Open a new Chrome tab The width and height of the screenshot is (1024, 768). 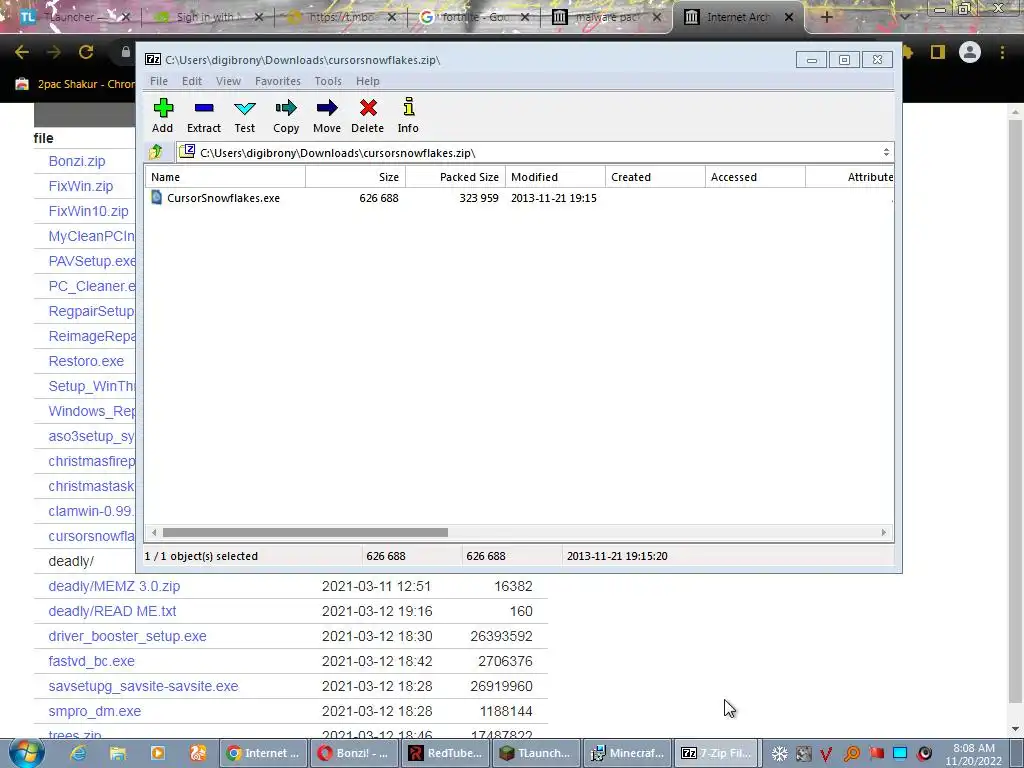point(826,17)
